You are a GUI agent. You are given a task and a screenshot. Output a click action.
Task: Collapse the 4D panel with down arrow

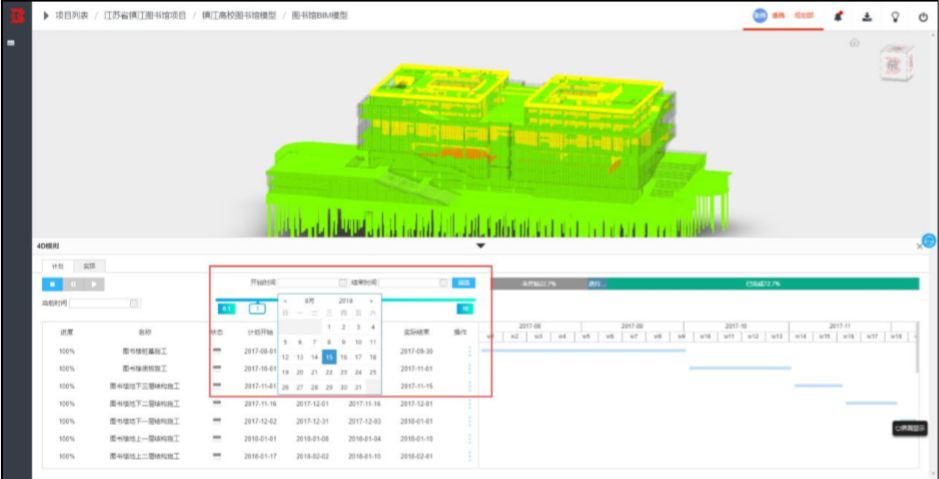[480, 245]
